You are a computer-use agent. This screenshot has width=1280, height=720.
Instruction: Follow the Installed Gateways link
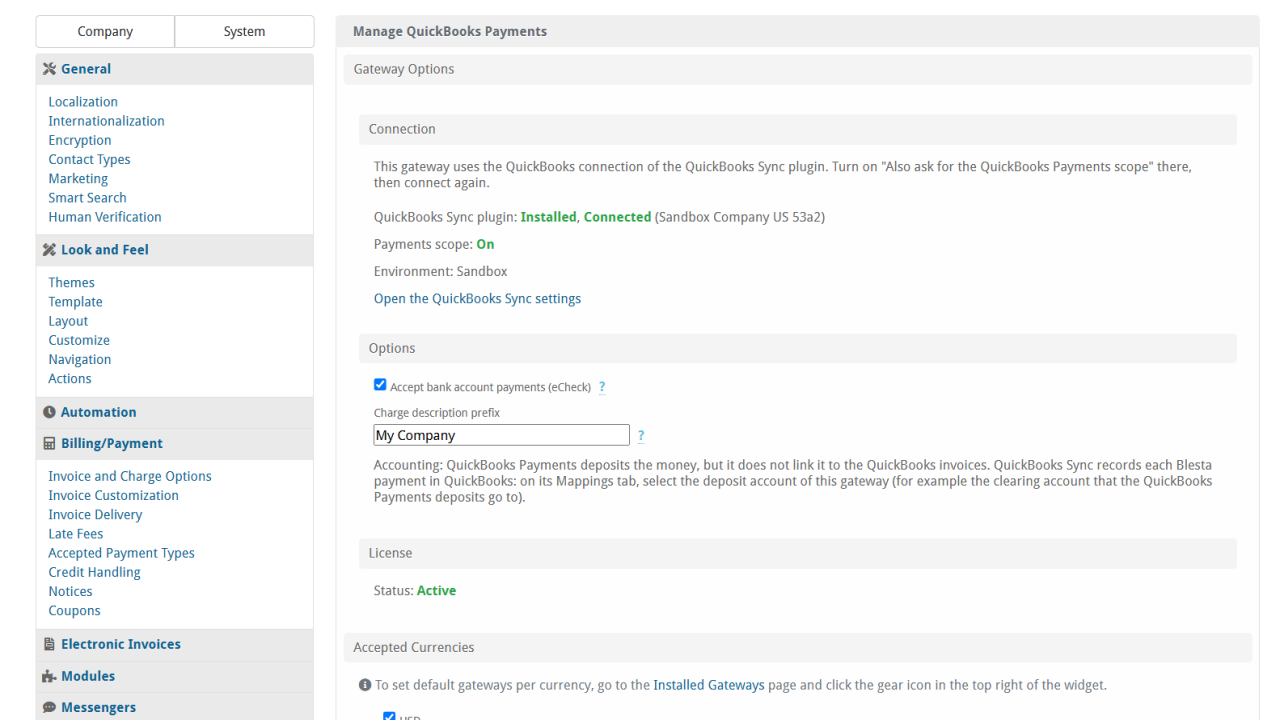(x=709, y=685)
